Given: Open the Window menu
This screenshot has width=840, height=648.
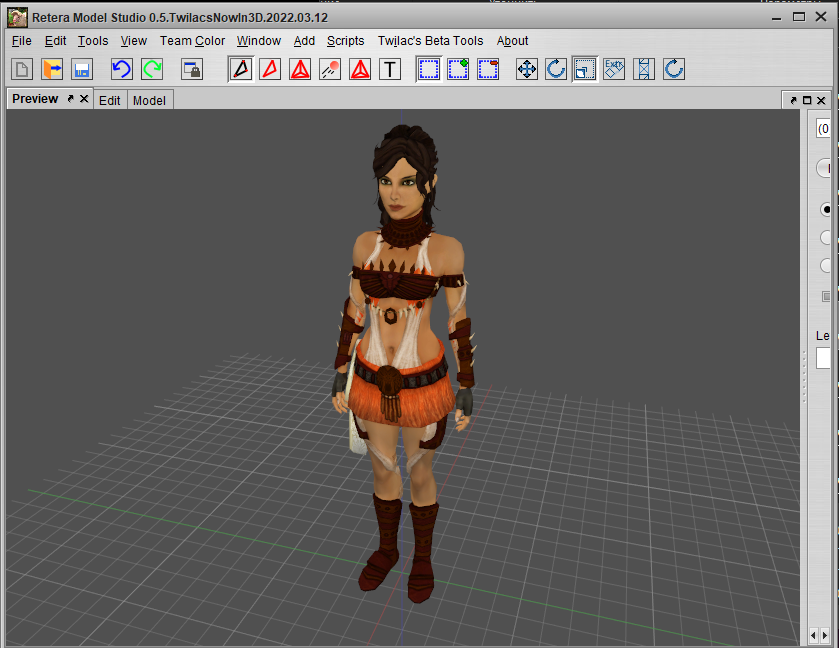Looking at the screenshot, I should (259, 41).
